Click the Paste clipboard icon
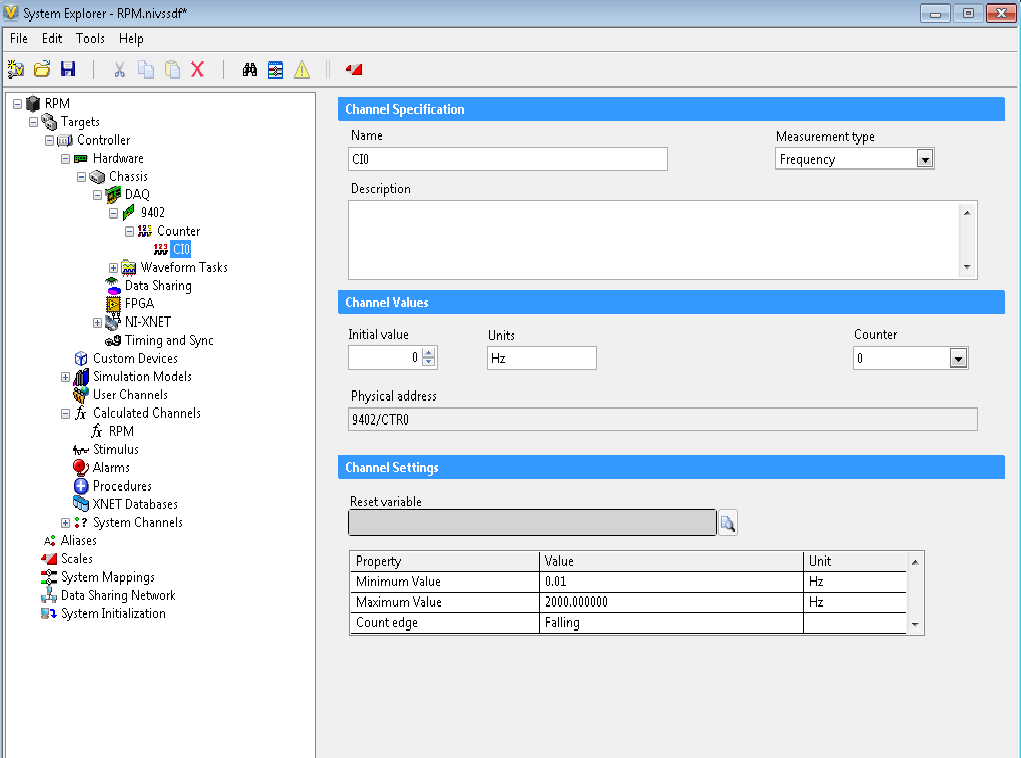 coord(172,69)
